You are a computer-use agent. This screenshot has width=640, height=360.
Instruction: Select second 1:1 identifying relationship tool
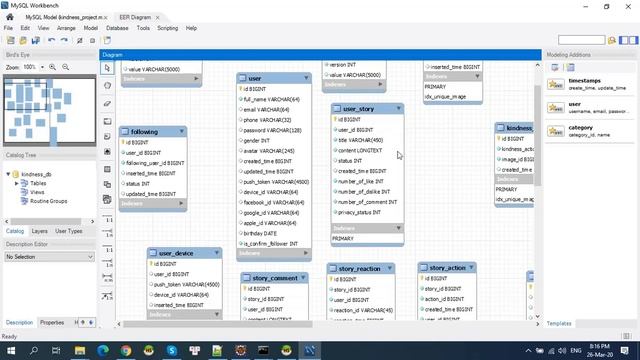[x=107, y=248]
